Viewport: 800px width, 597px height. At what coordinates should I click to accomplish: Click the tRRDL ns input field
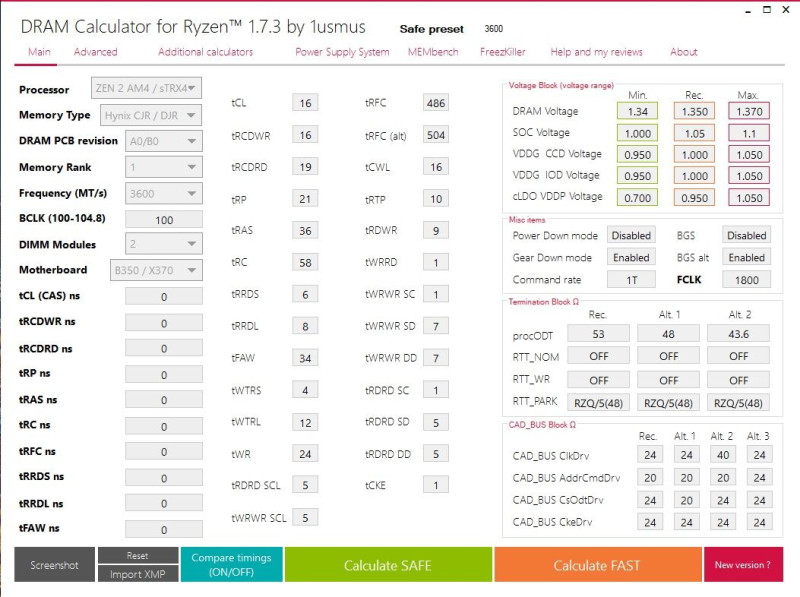click(164, 504)
